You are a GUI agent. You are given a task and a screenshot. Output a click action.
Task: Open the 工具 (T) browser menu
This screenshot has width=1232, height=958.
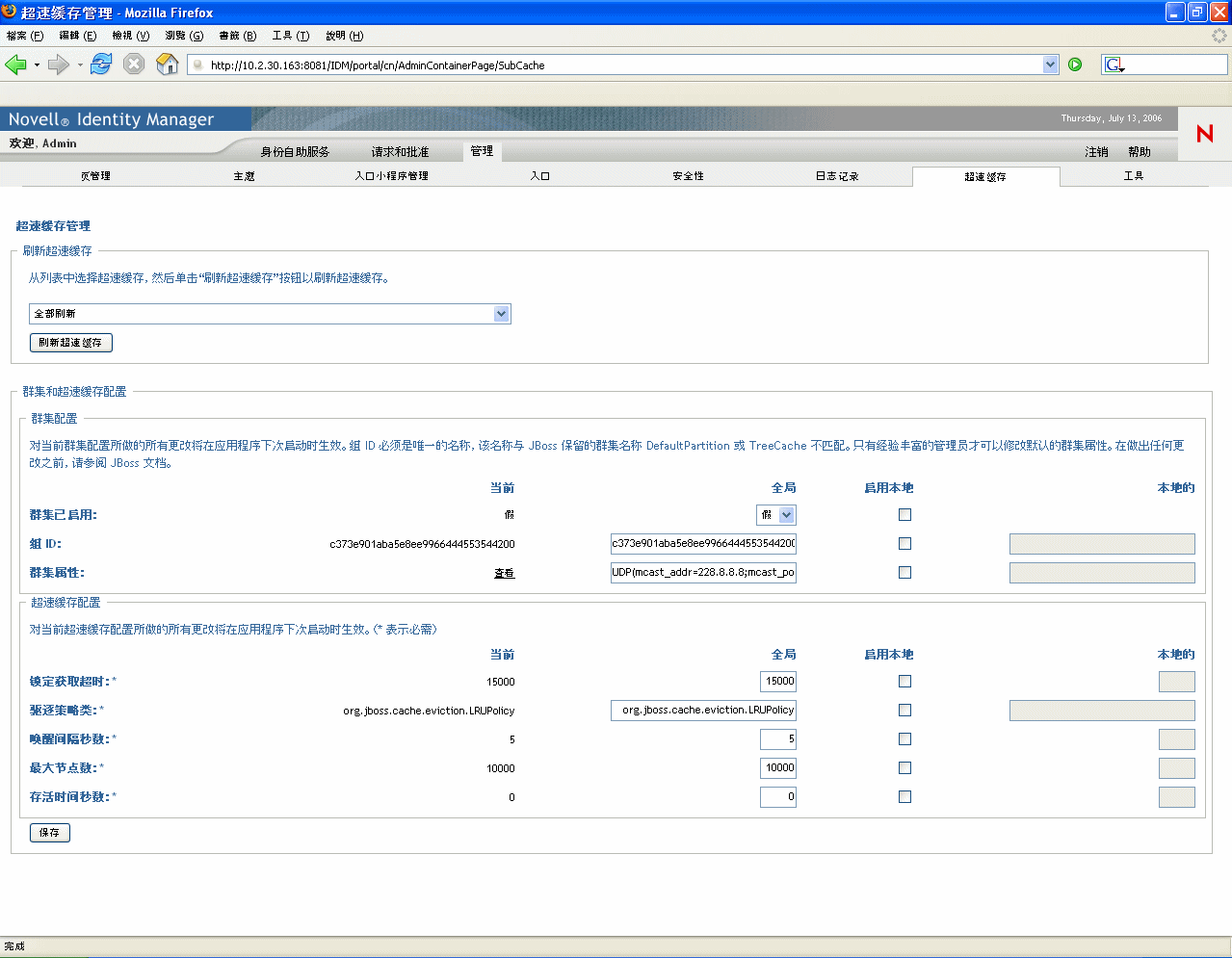(x=291, y=36)
